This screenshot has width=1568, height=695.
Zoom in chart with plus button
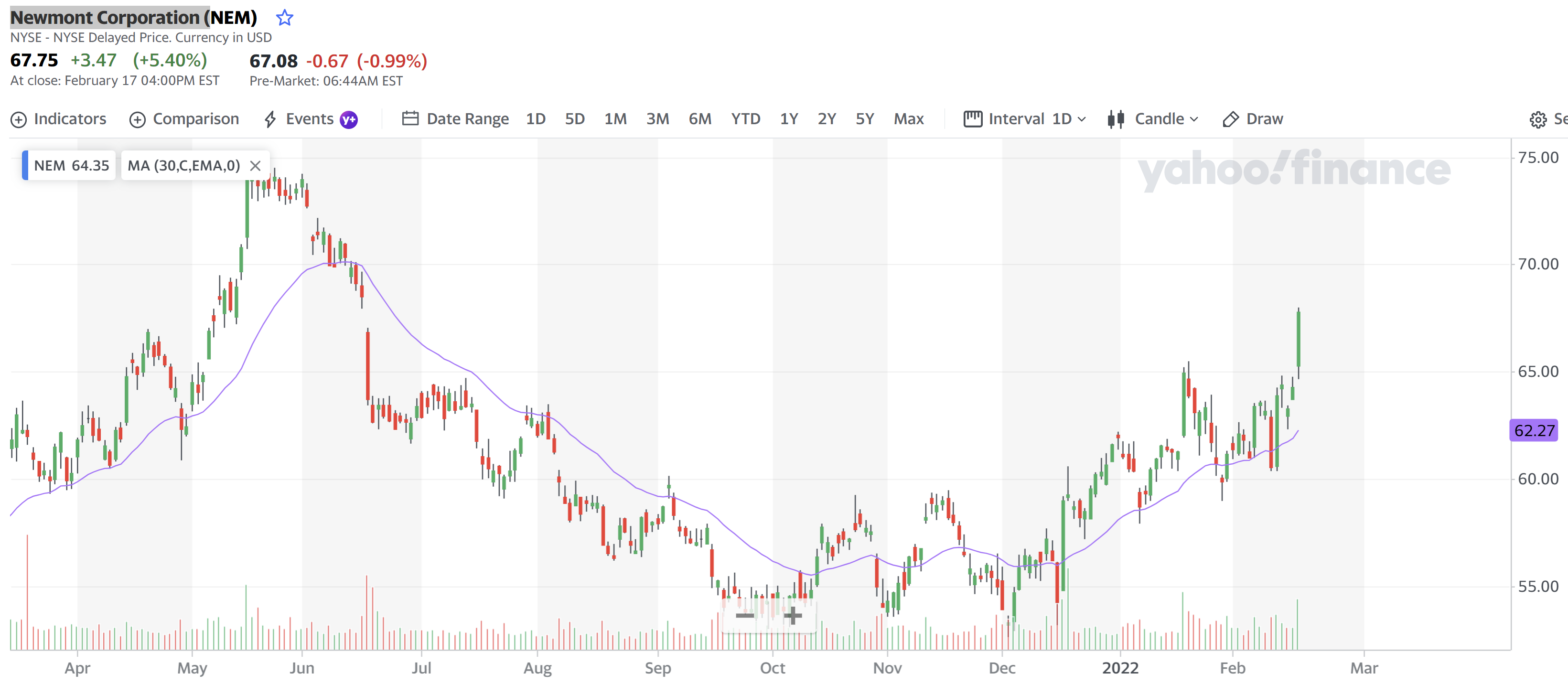coord(793,616)
